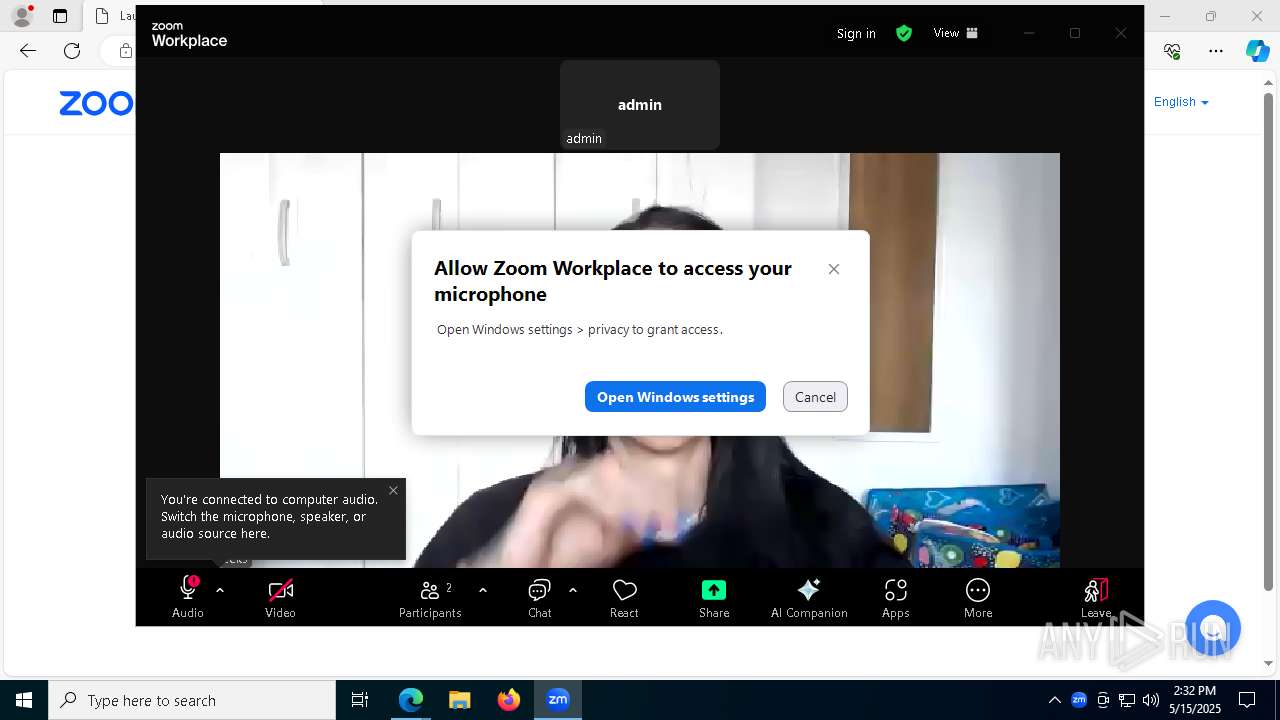Select the admin participant thumbnail
1280x720 pixels.
pos(640,105)
